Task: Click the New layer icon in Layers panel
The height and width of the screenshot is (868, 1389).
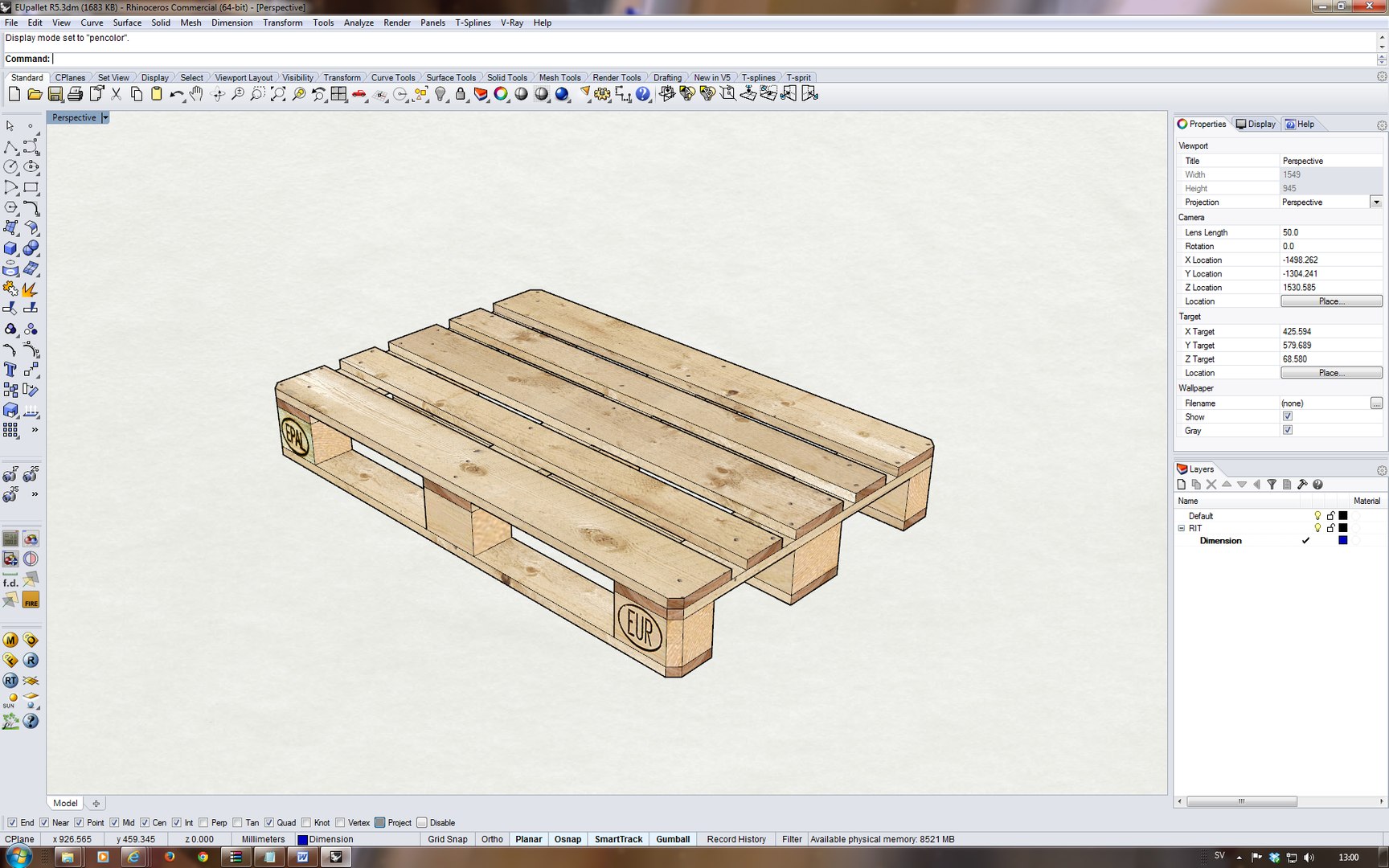Action: coord(1181,485)
